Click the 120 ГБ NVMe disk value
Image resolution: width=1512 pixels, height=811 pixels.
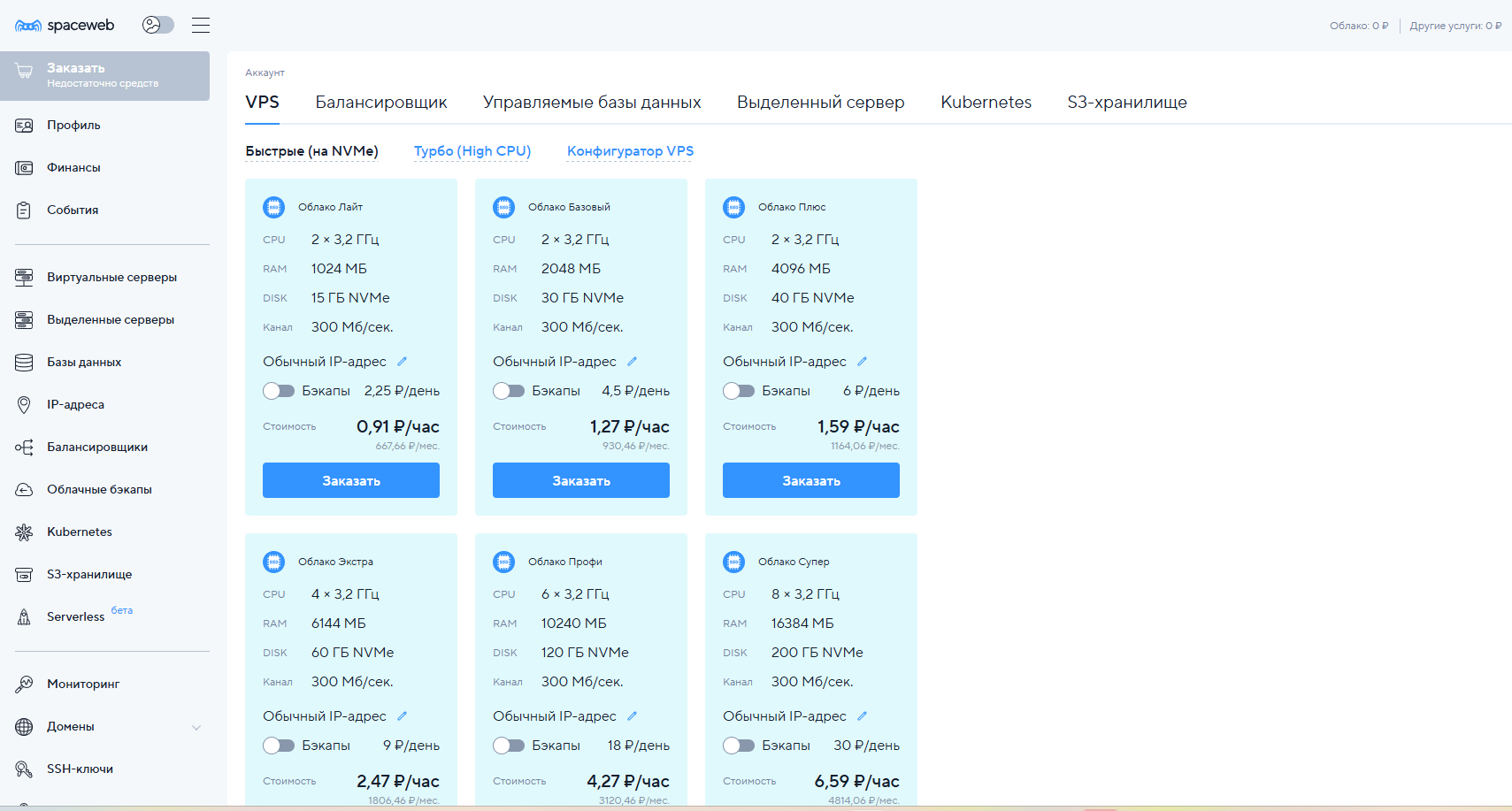[x=585, y=653]
